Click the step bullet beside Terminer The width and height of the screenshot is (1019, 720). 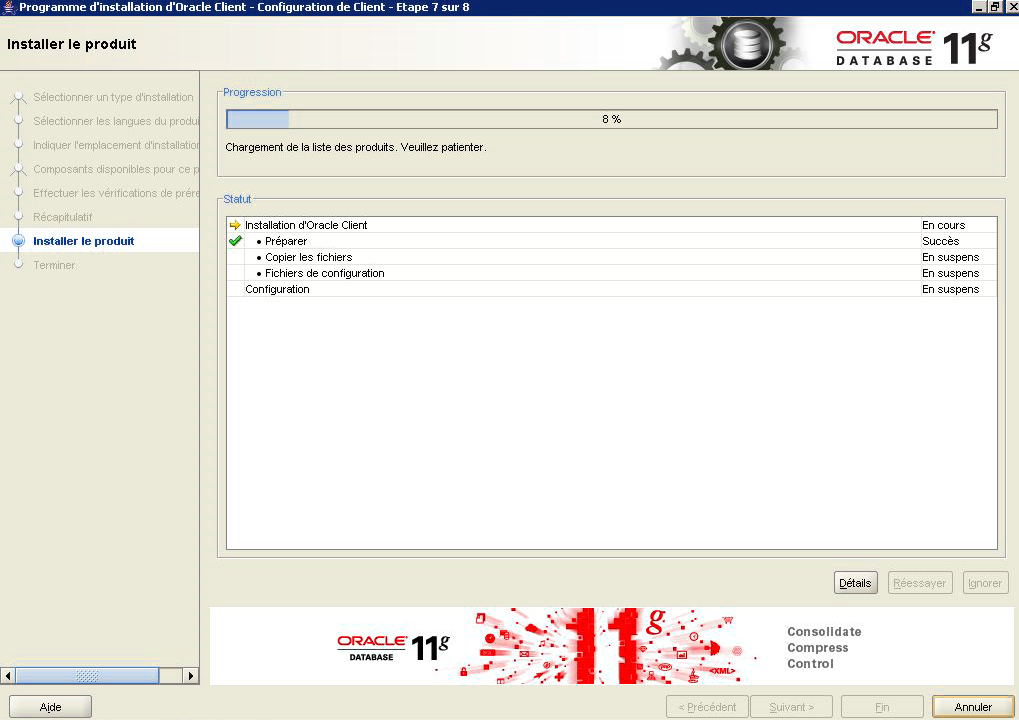click(18, 264)
